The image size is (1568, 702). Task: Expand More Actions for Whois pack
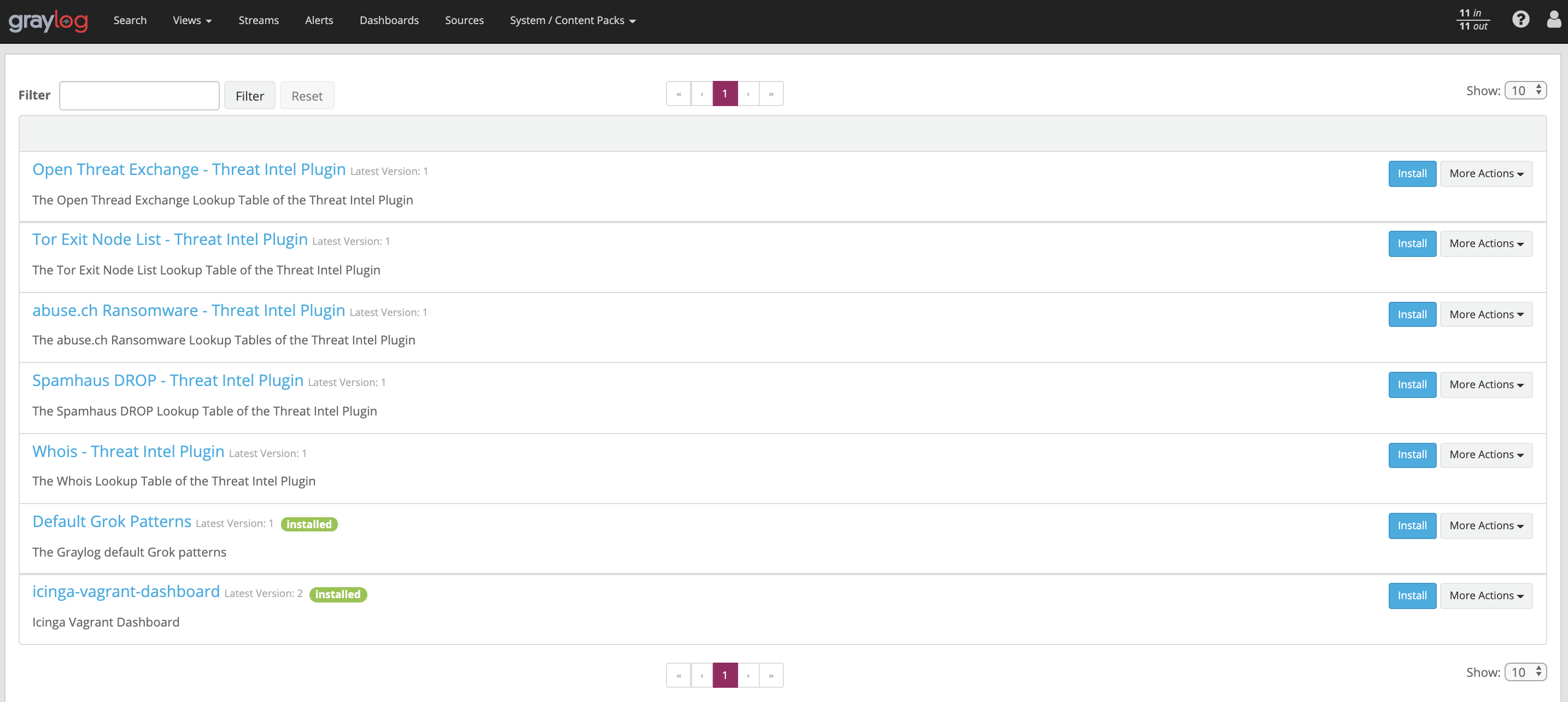point(1486,455)
